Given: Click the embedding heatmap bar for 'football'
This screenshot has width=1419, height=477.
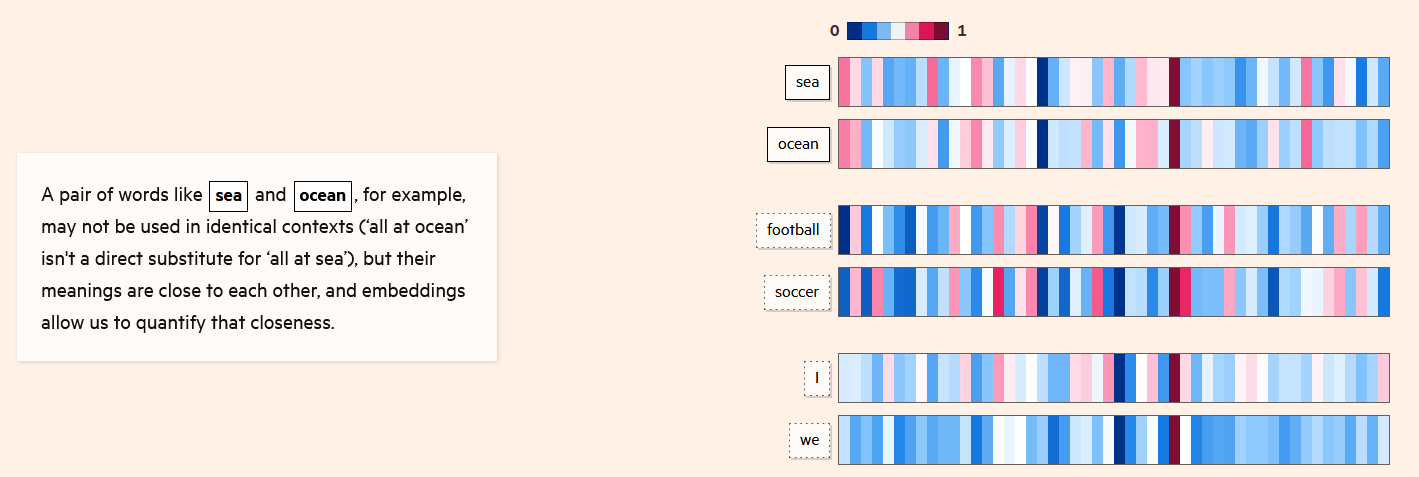Looking at the screenshot, I should point(1113,230).
